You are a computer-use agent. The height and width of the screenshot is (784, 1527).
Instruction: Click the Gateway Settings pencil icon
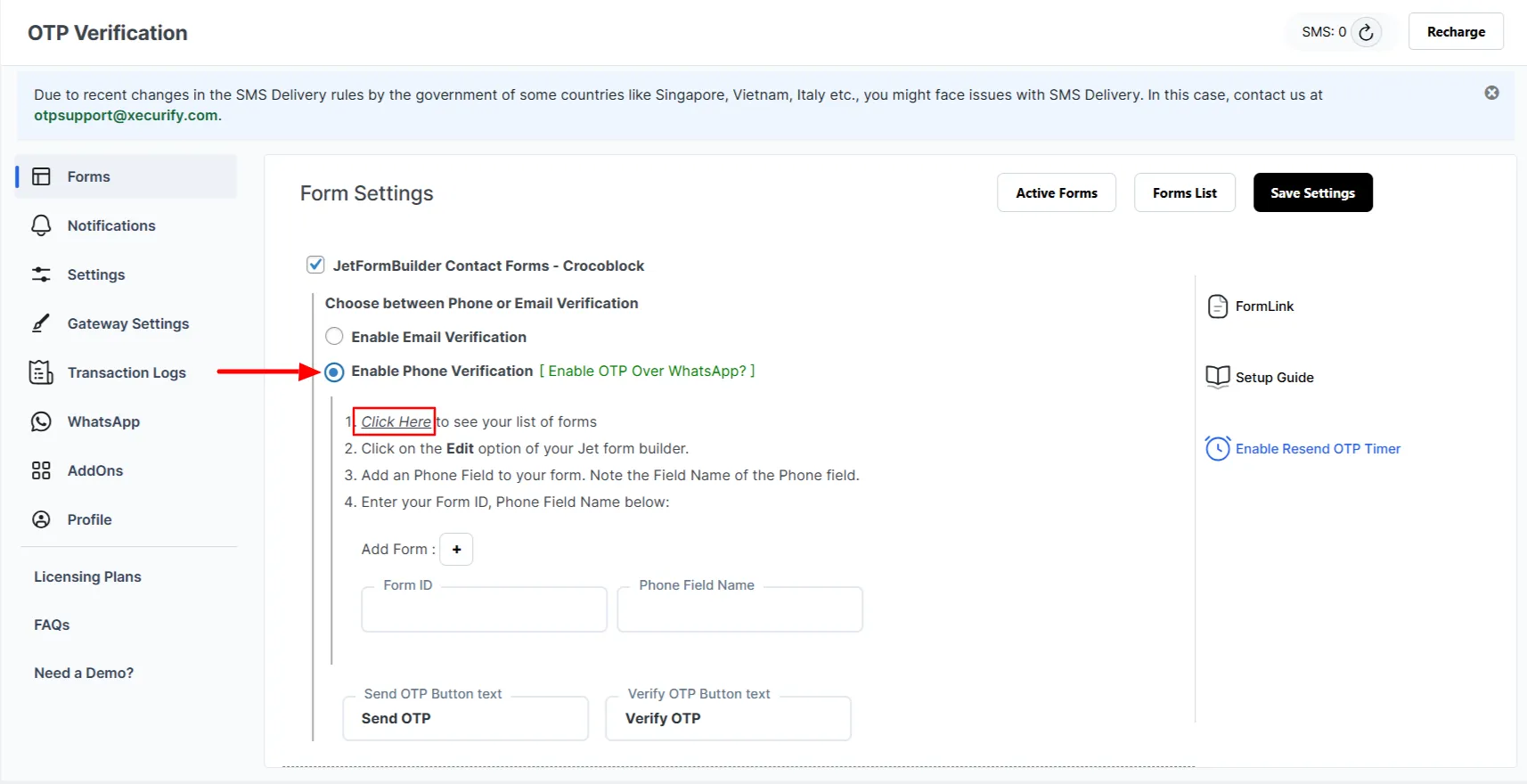41,323
